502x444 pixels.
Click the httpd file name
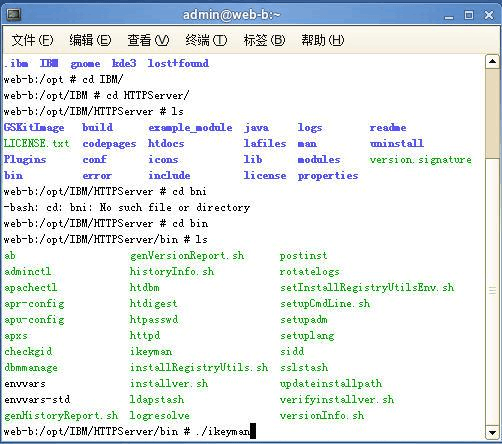point(145,335)
